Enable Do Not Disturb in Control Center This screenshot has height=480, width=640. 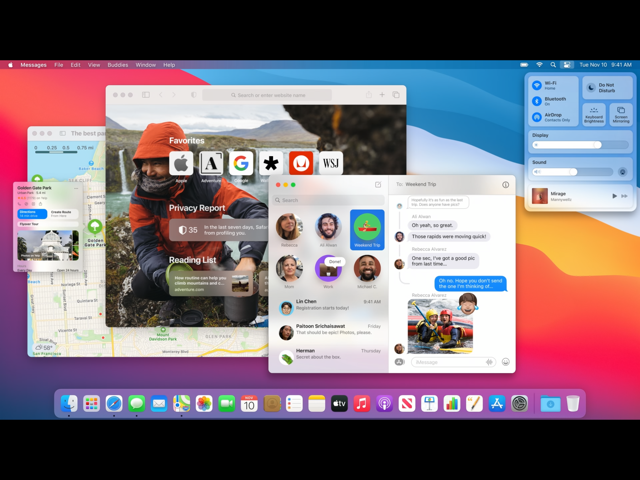pyautogui.click(x=607, y=88)
